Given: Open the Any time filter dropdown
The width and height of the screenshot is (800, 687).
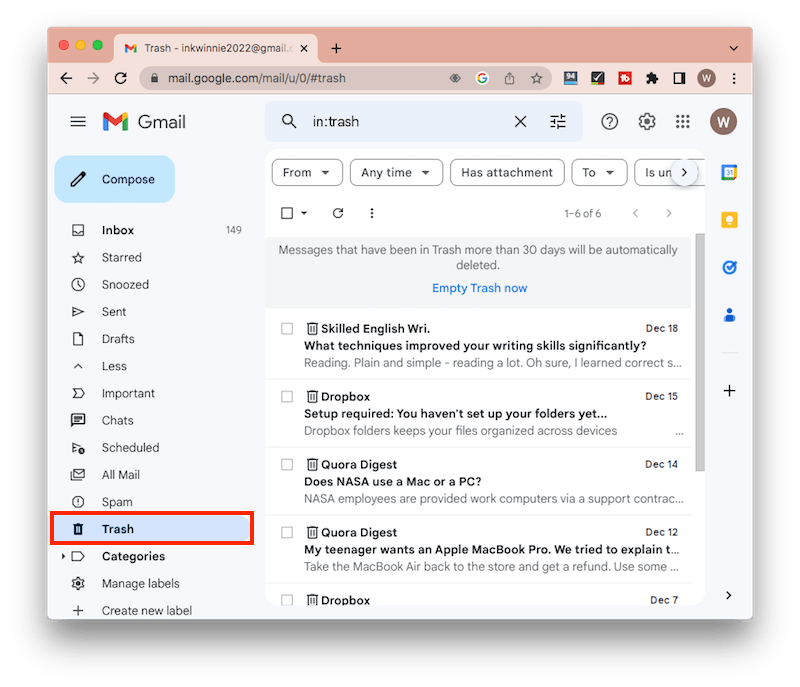Looking at the screenshot, I should pos(396,172).
